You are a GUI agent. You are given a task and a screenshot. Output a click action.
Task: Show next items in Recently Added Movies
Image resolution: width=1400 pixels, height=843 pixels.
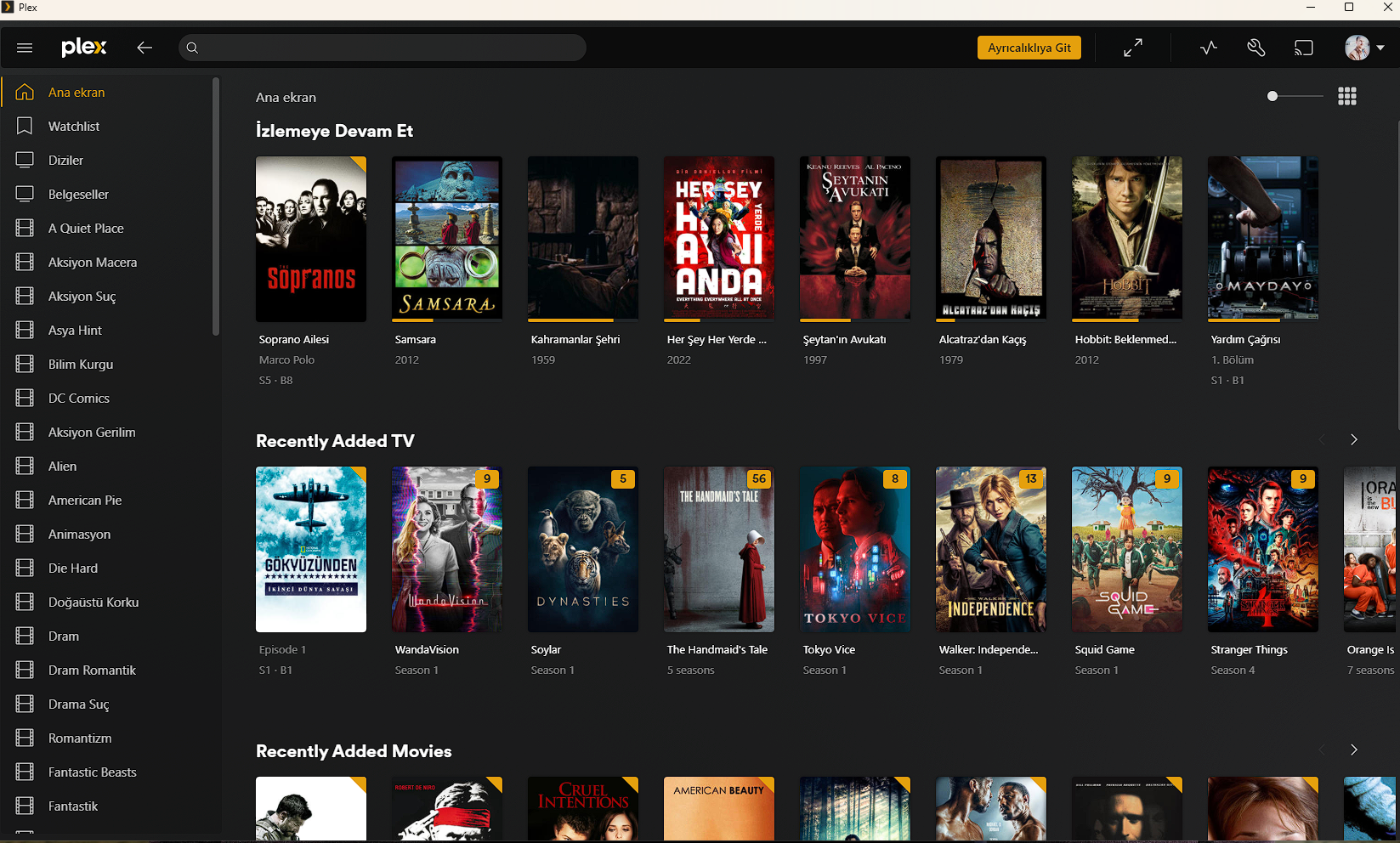coord(1354,750)
